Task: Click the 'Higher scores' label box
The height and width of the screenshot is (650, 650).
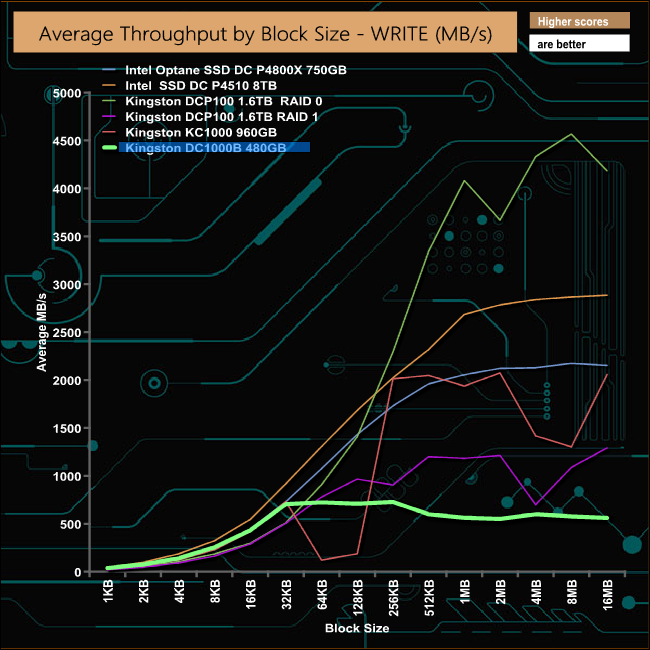Action: tap(579, 21)
